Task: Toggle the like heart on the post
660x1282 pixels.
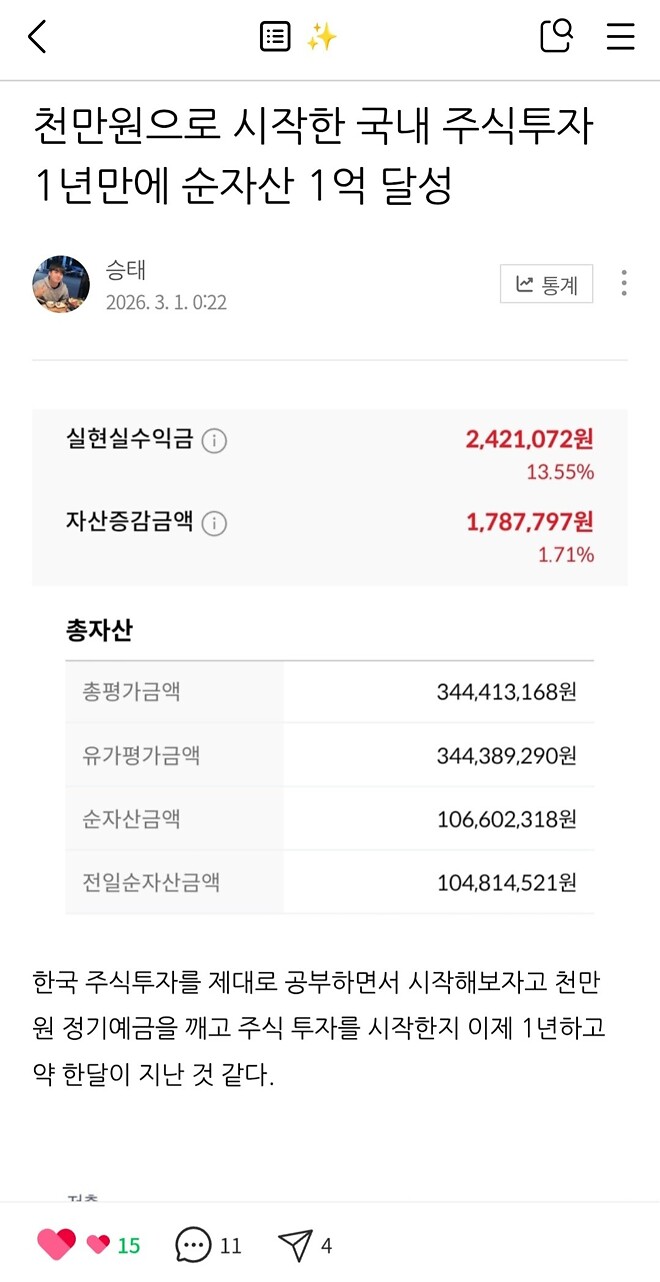Action: [55, 1243]
